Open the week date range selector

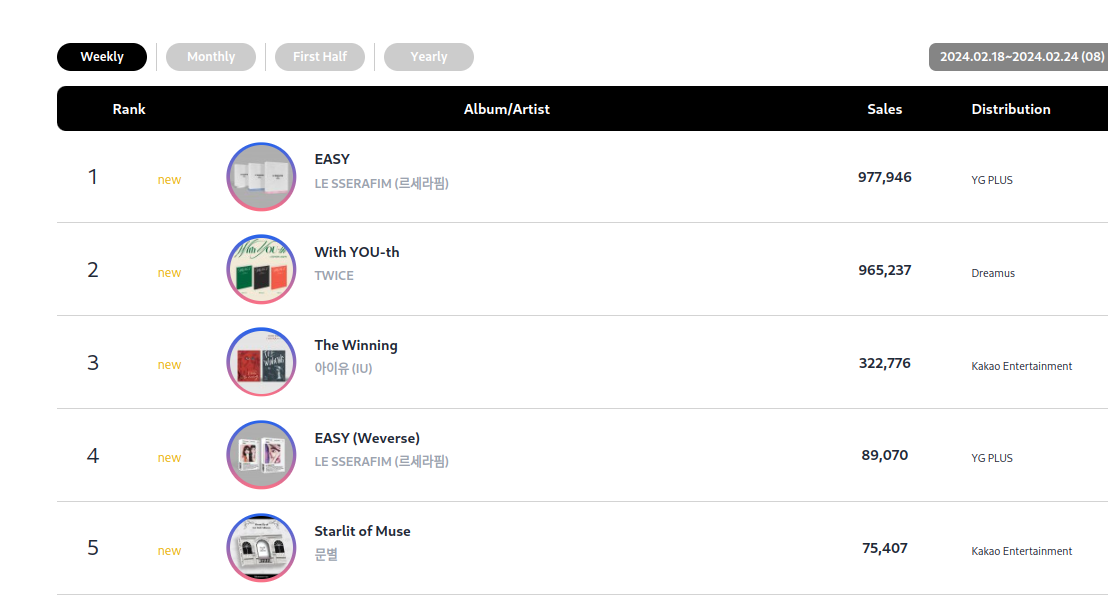coord(1020,57)
